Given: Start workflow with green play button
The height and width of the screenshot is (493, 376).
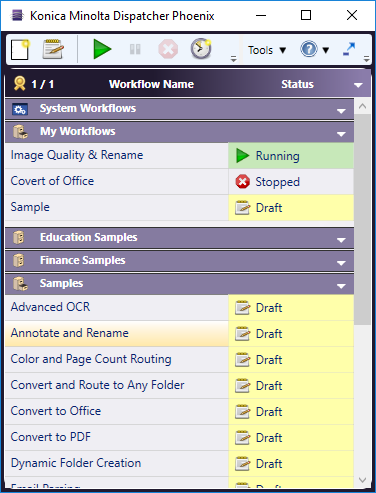Looking at the screenshot, I should point(102,49).
